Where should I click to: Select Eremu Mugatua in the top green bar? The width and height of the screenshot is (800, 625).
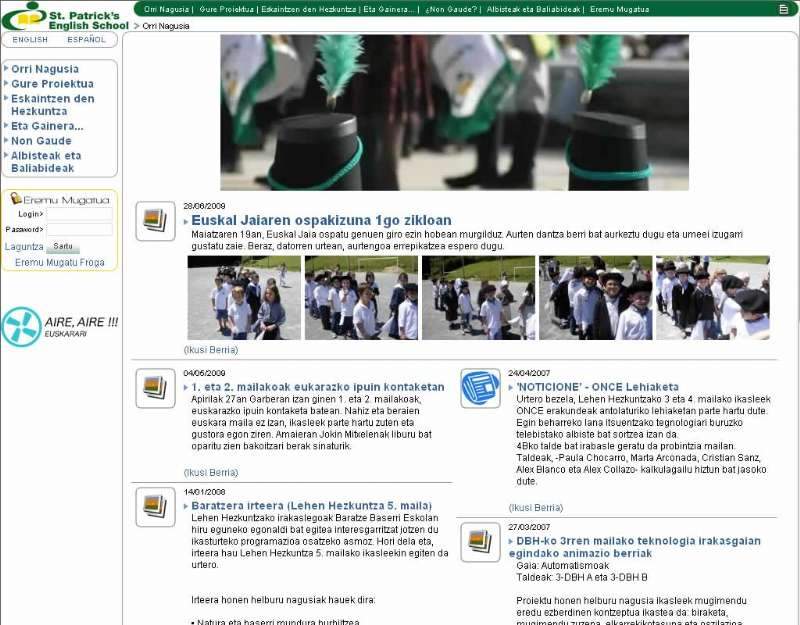click(619, 9)
